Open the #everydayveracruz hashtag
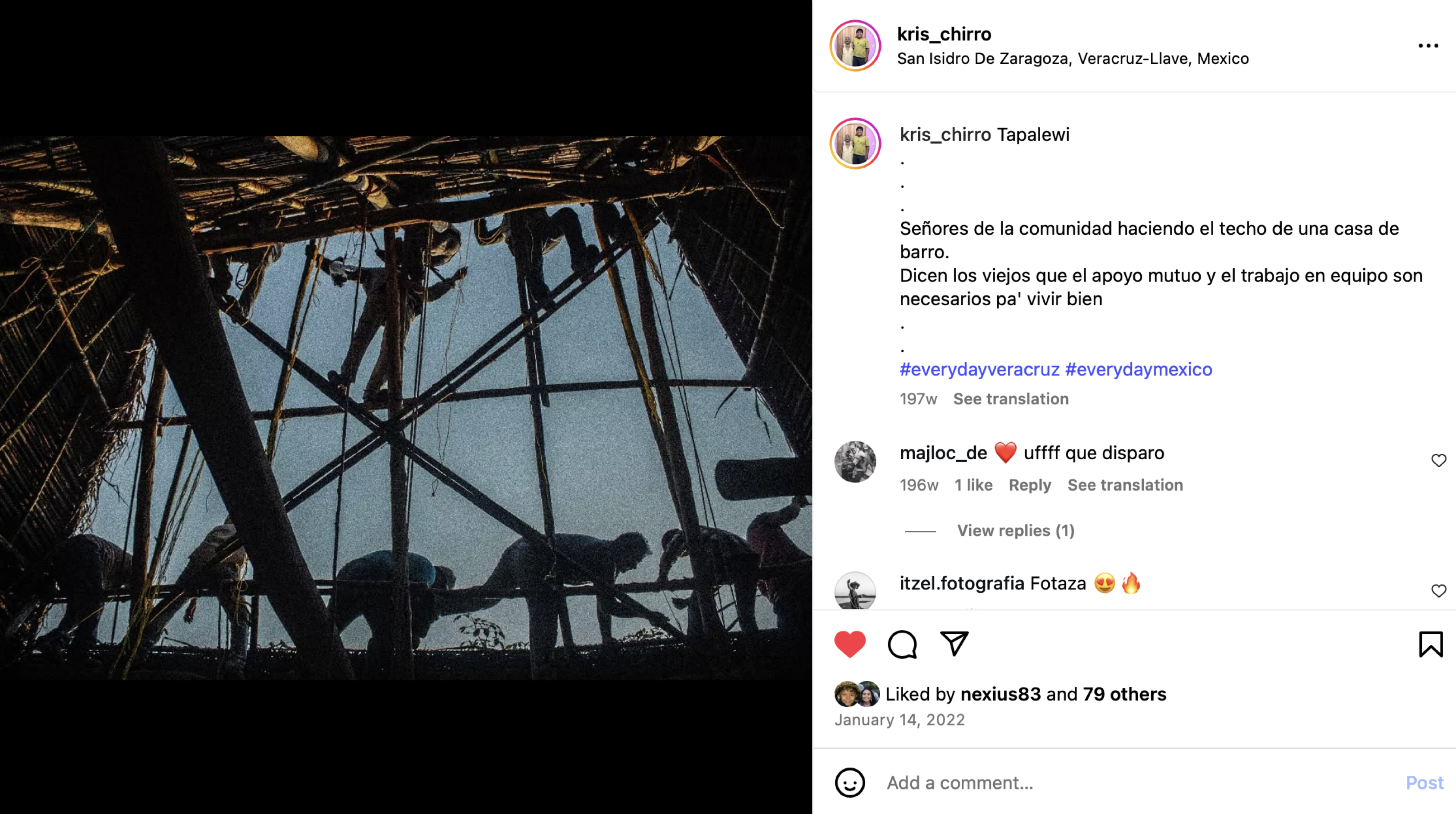Screen dimensions: 1456x814 click(979, 369)
